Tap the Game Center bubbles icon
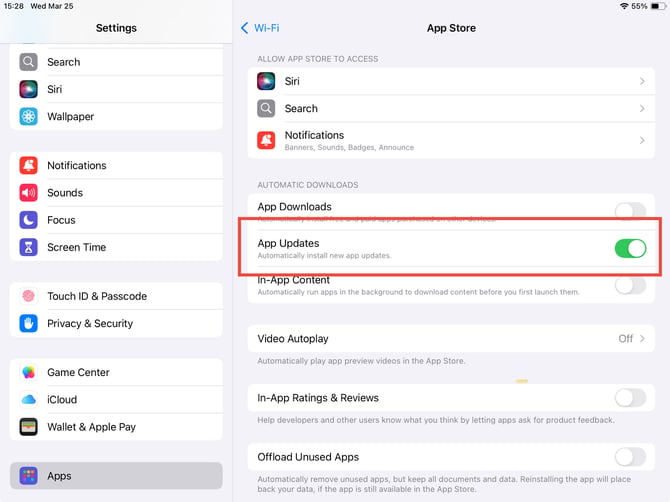Image resolution: width=670 pixels, height=502 pixels. 28,372
